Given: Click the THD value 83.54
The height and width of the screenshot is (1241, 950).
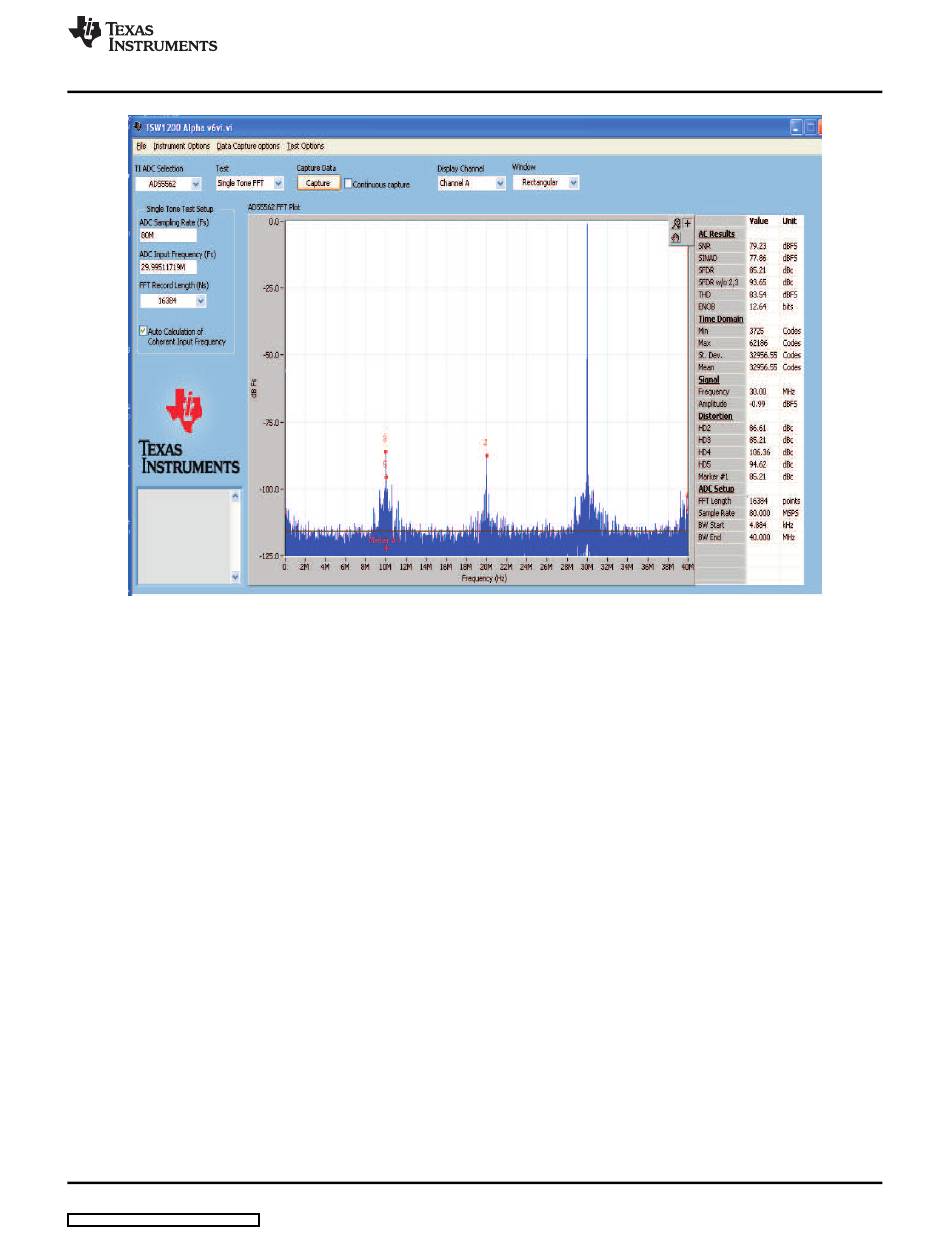Looking at the screenshot, I should pyautogui.click(x=758, y=294).
